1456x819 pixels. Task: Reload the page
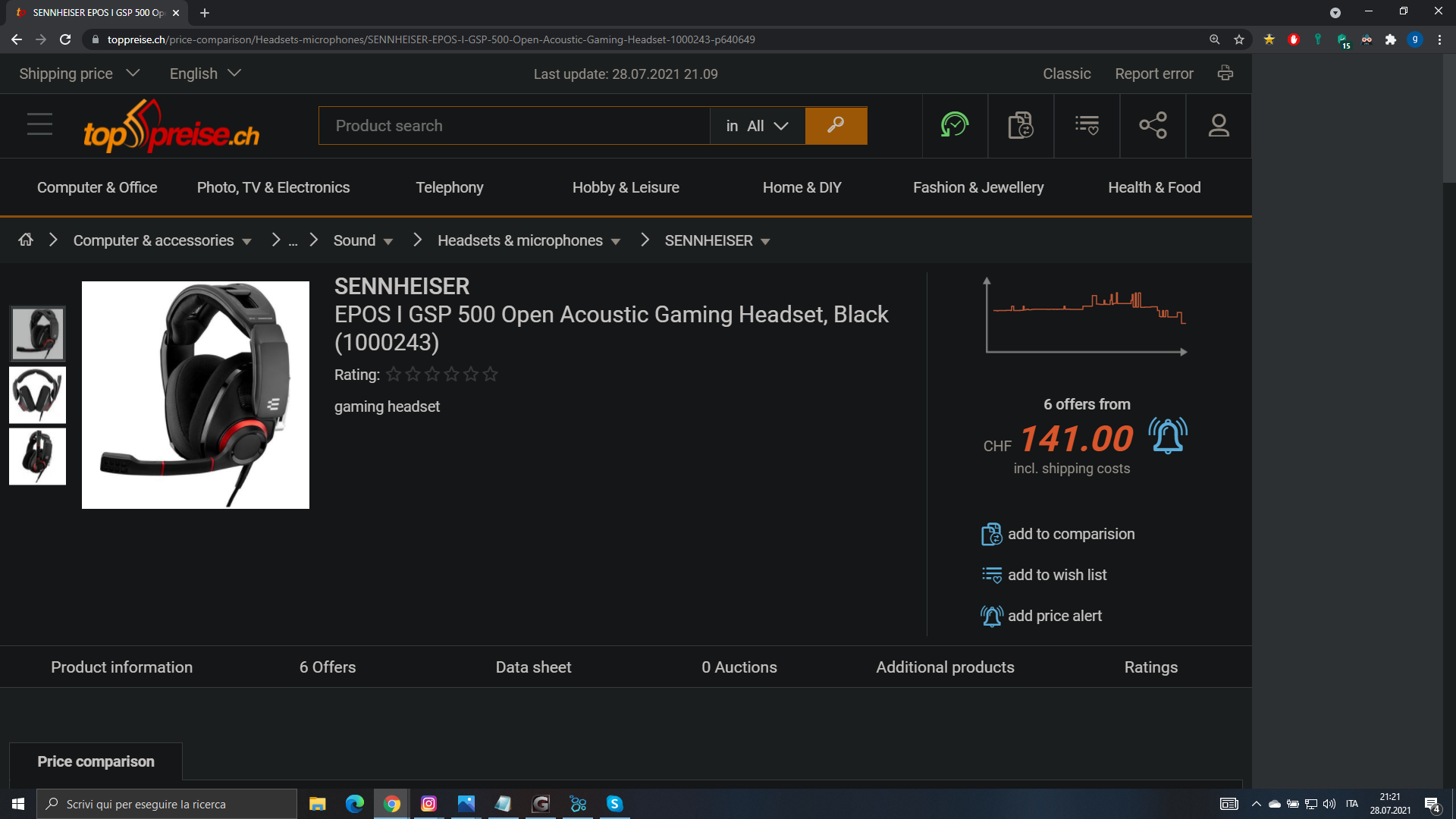65,39
